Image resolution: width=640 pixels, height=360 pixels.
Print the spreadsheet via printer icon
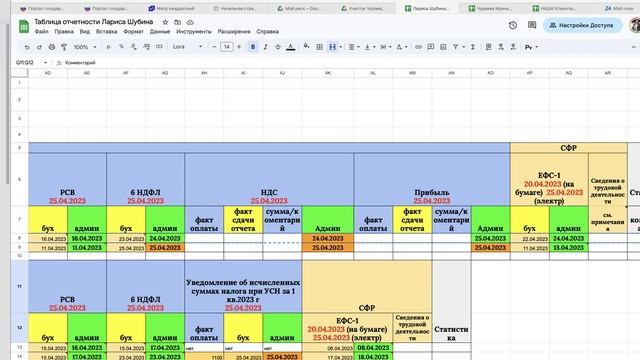tap(52, 47)
